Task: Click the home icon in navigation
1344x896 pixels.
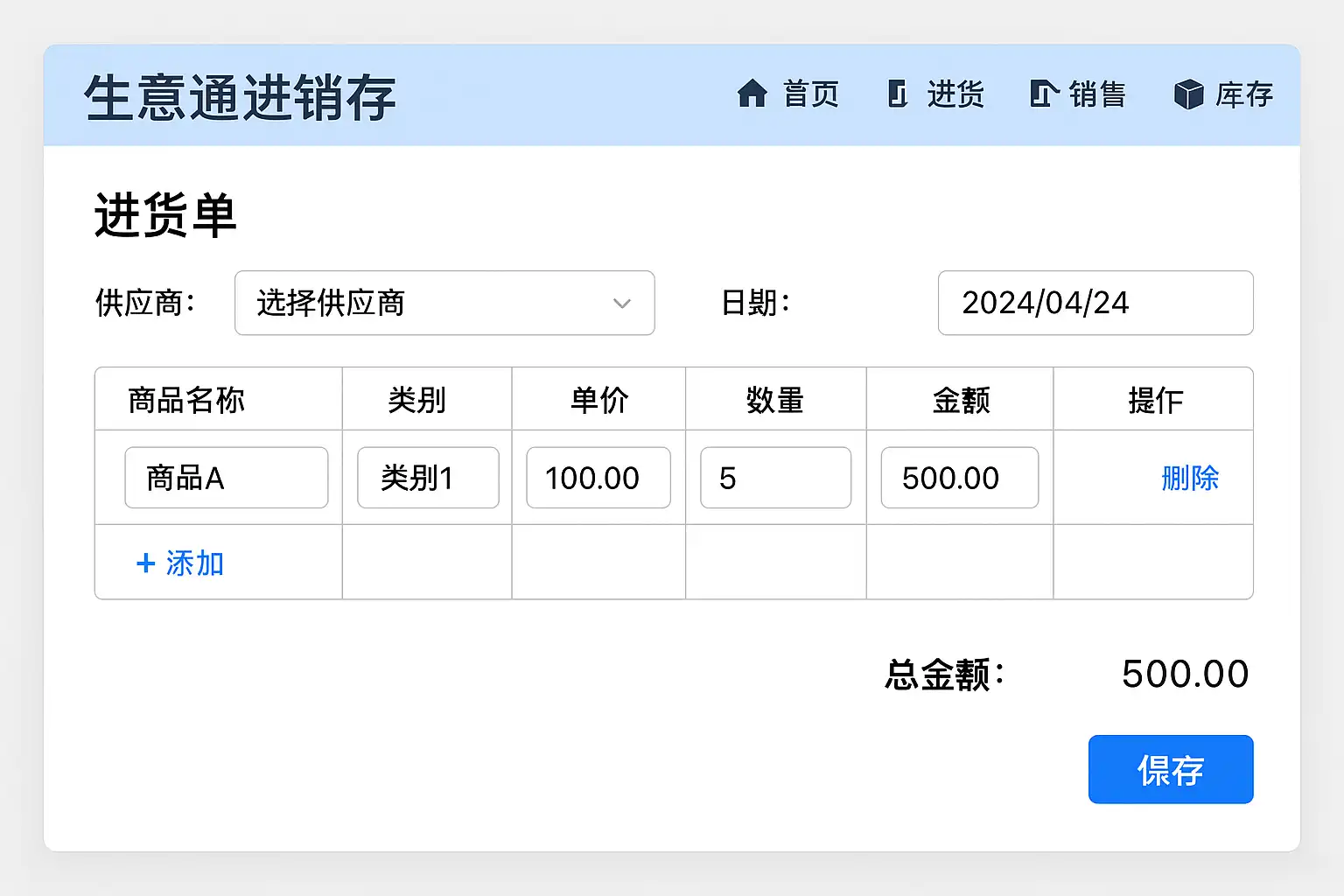Action: point(752,94)
